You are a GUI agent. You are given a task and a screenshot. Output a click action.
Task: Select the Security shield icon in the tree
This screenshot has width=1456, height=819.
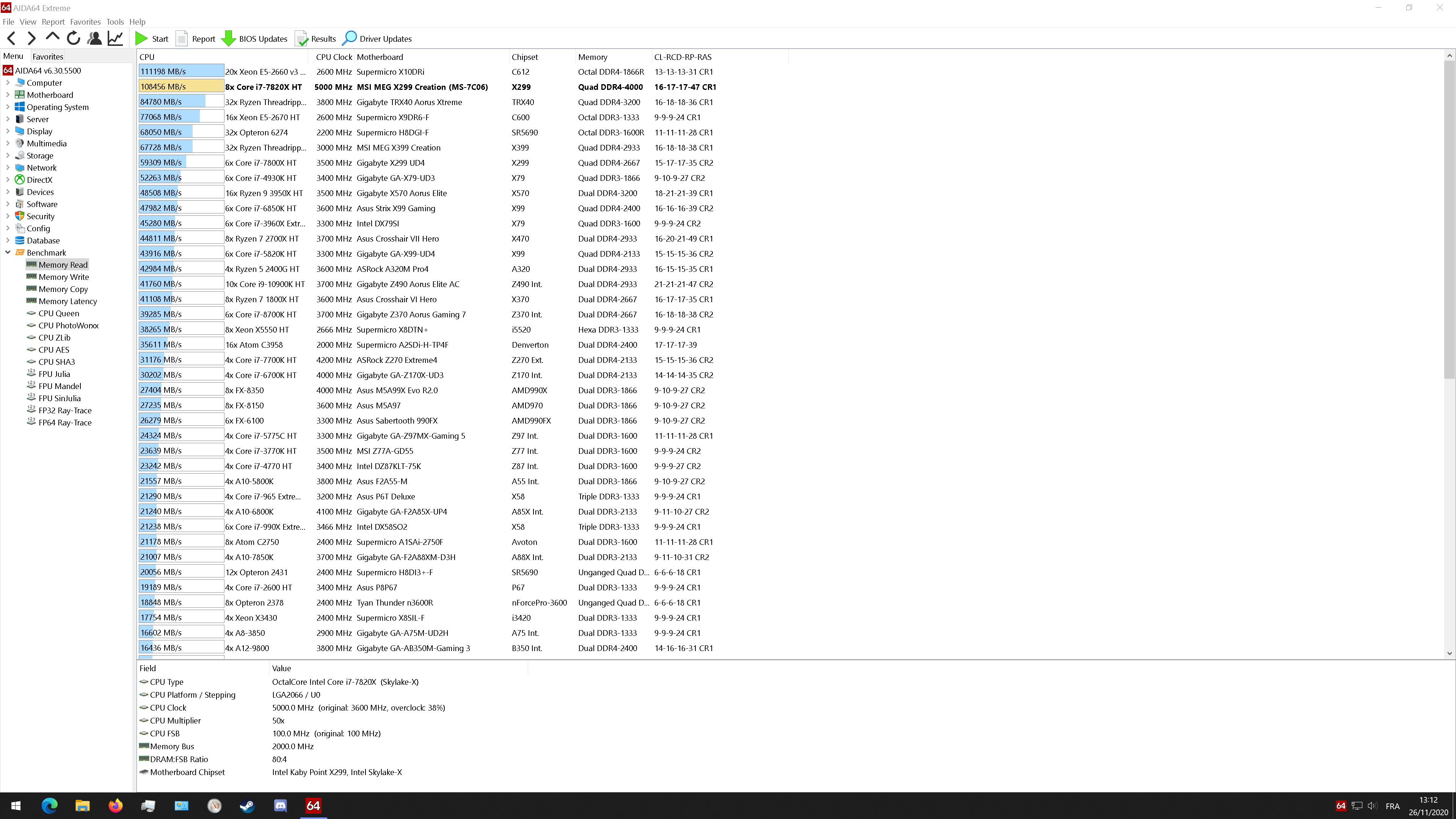click(20, 217)
